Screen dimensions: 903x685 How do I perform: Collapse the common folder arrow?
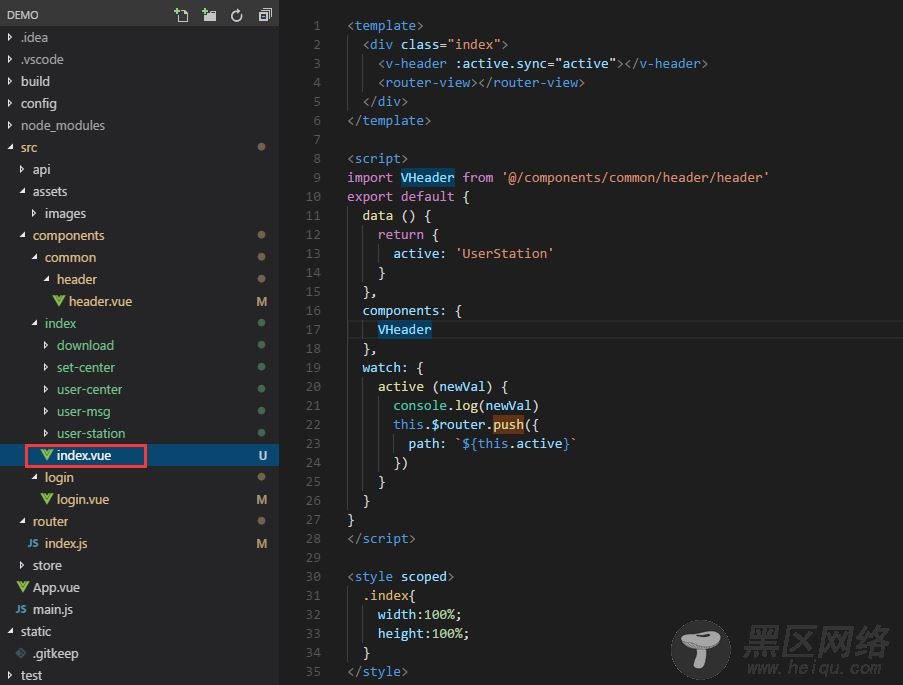pyautogui.click(x=35, y=257)
